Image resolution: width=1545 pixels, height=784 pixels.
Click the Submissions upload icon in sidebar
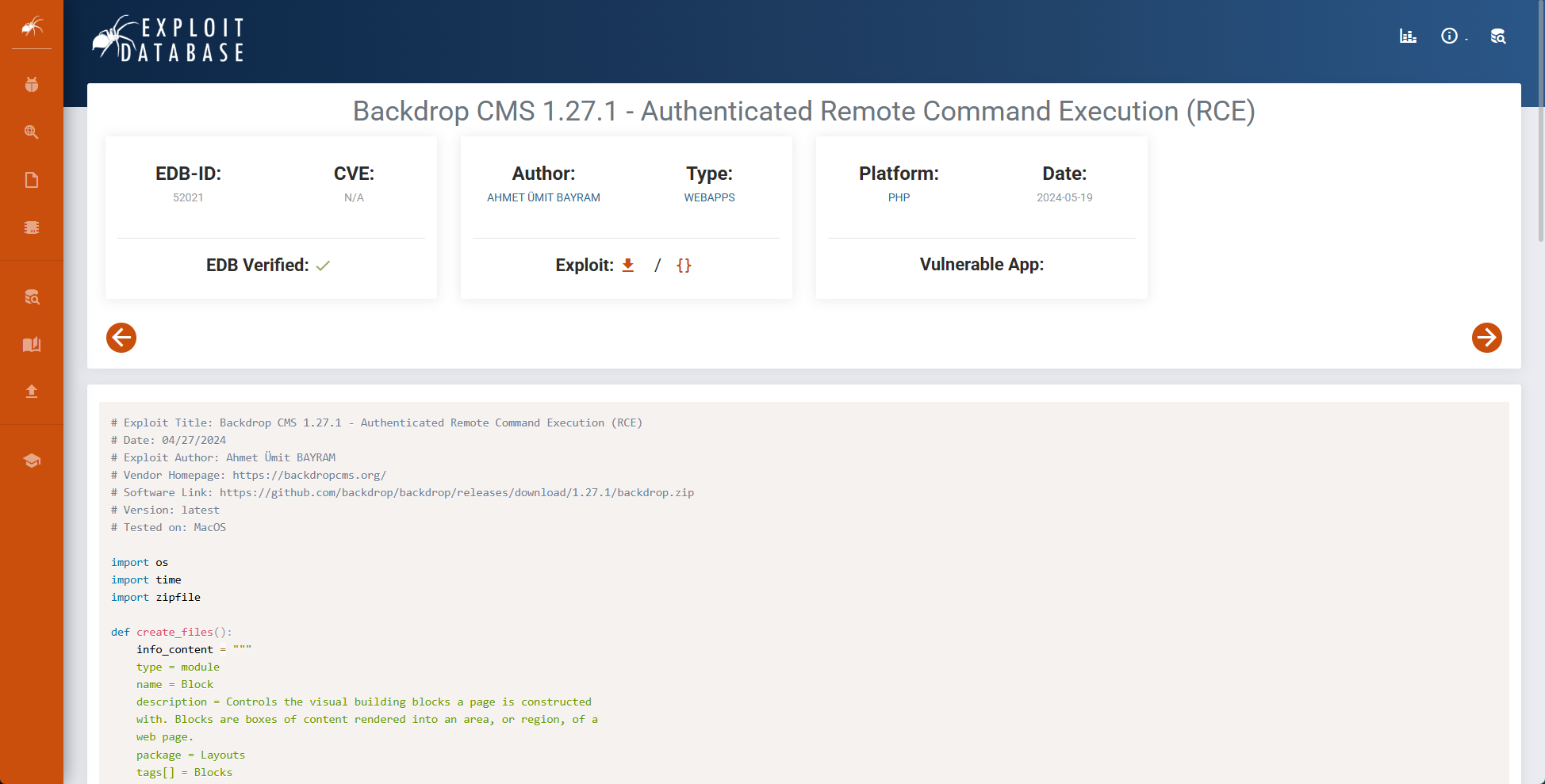32,392
